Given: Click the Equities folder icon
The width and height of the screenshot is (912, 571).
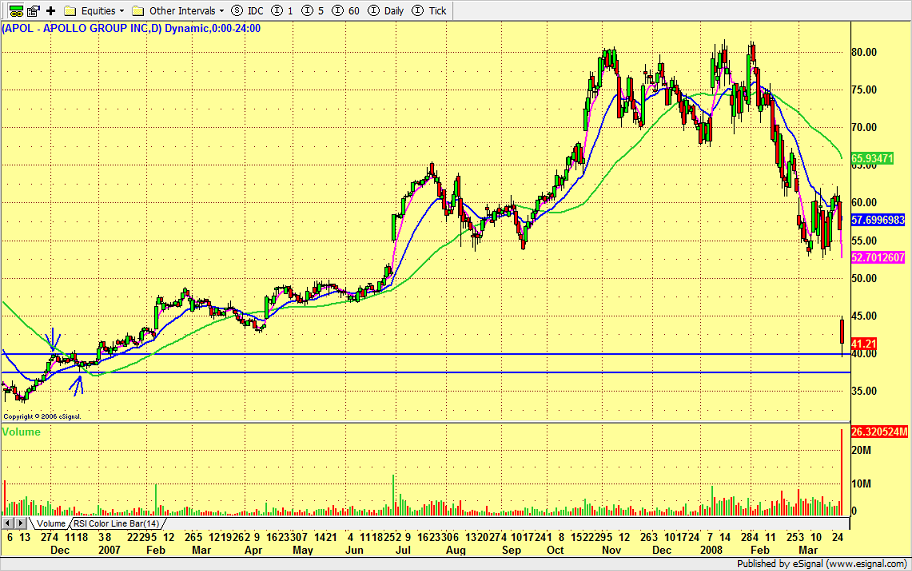Looking at the screenshot, I should (70, 10).
